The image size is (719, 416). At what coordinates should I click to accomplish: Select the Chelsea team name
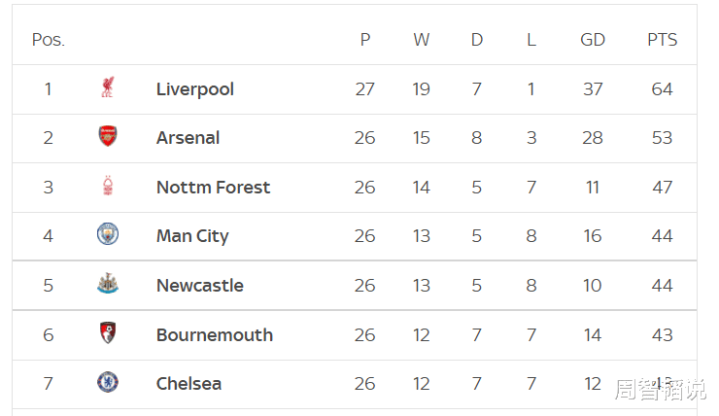[189, 383]
